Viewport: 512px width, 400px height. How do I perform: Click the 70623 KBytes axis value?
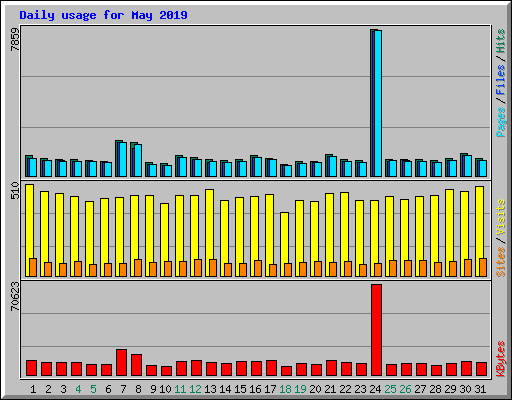tap(15, 296)
